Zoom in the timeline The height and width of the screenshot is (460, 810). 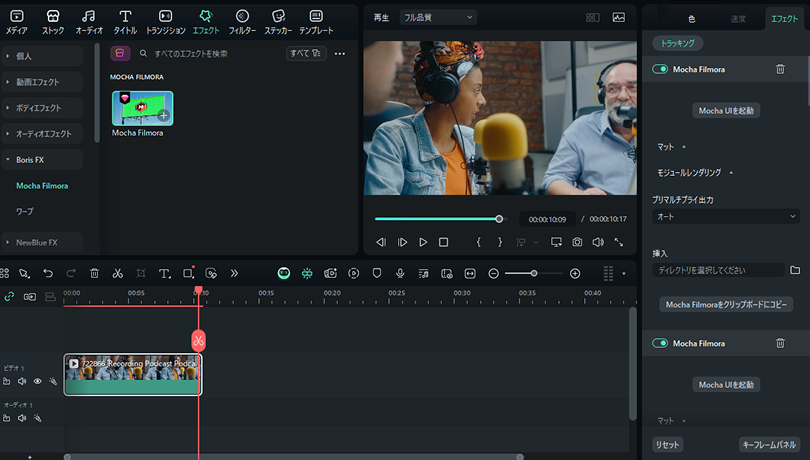point(575,273)
